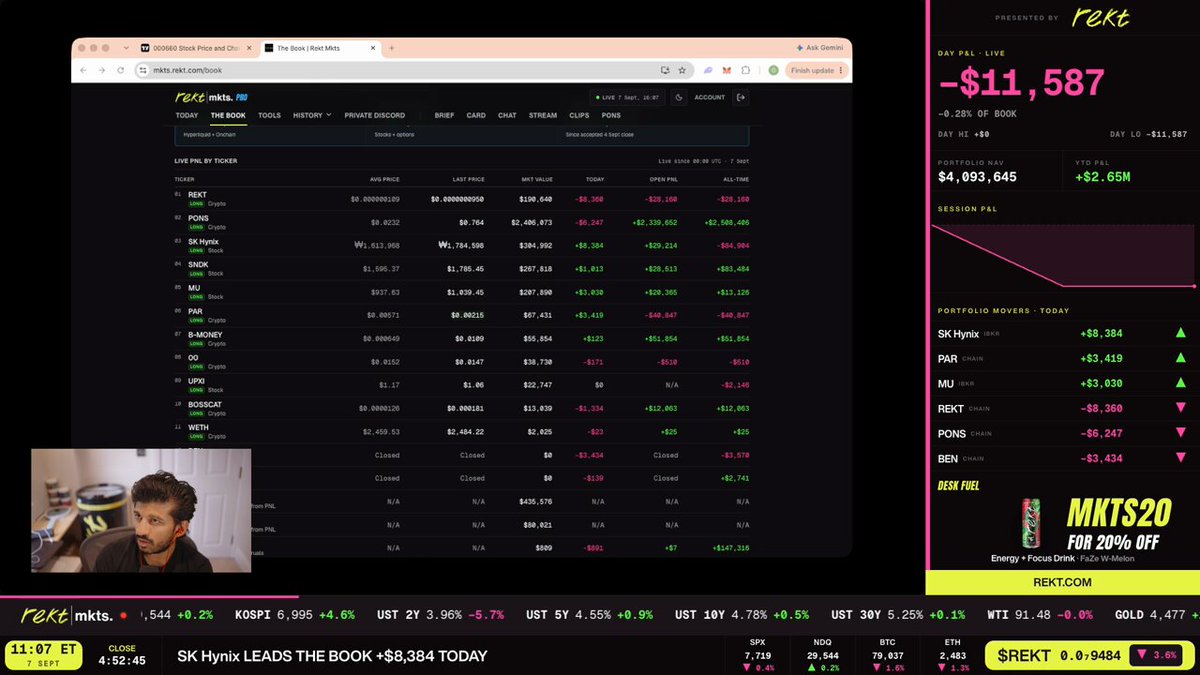Select the PONS ticker row name
The image size is (1200, 675).
coord(198,217)
